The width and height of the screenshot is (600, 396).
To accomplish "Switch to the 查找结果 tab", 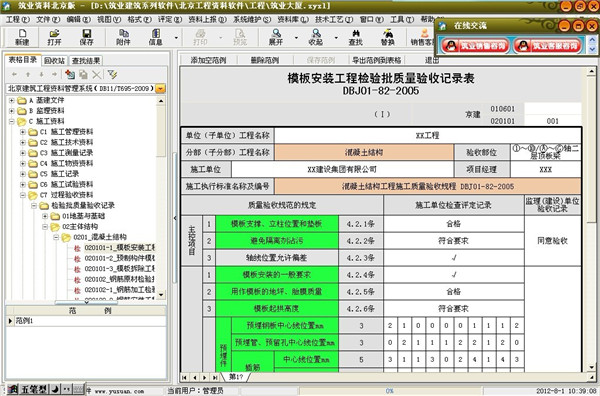I will click(86, 60).
